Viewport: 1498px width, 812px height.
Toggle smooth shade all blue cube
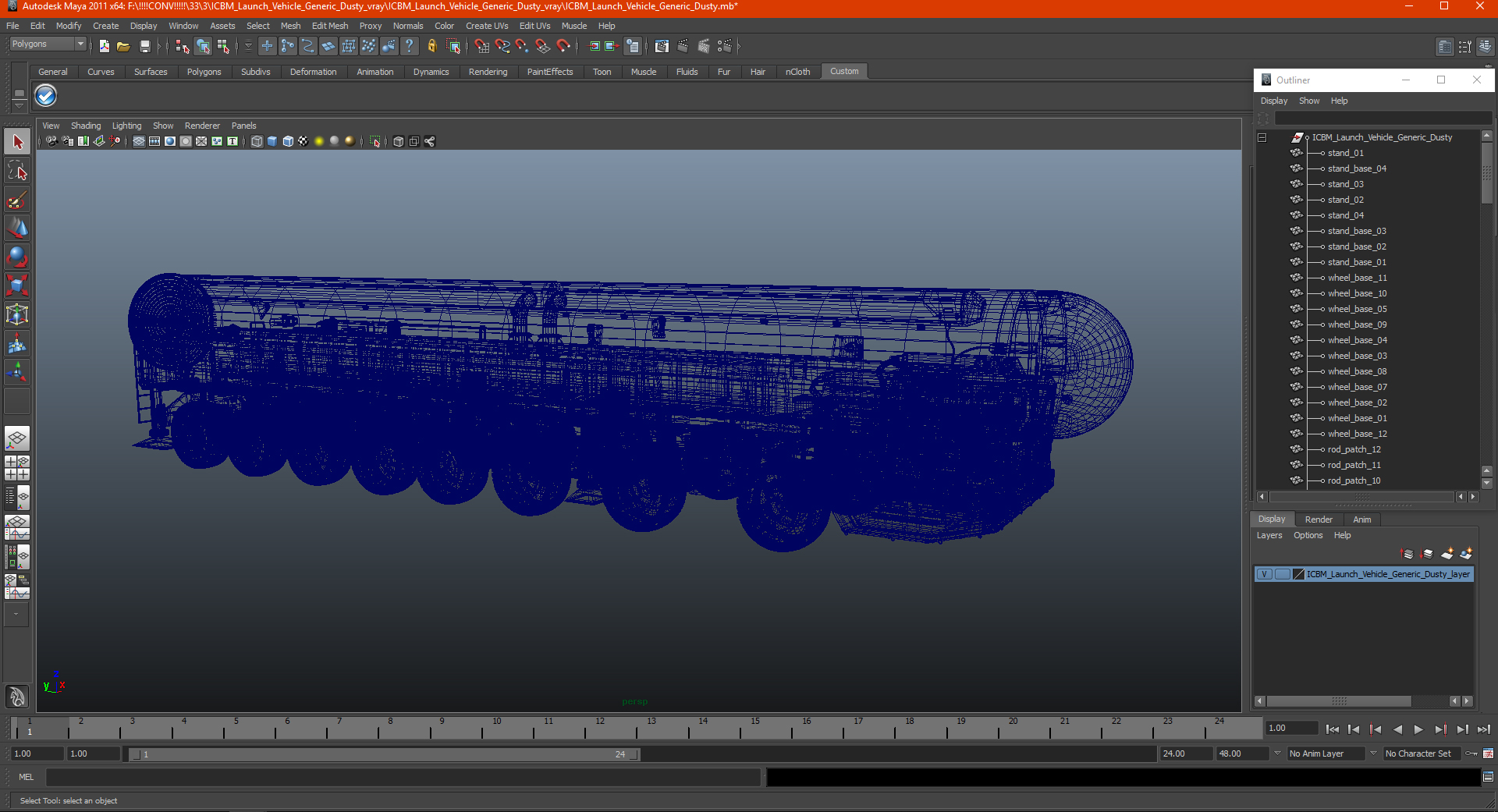coord(272,141)
